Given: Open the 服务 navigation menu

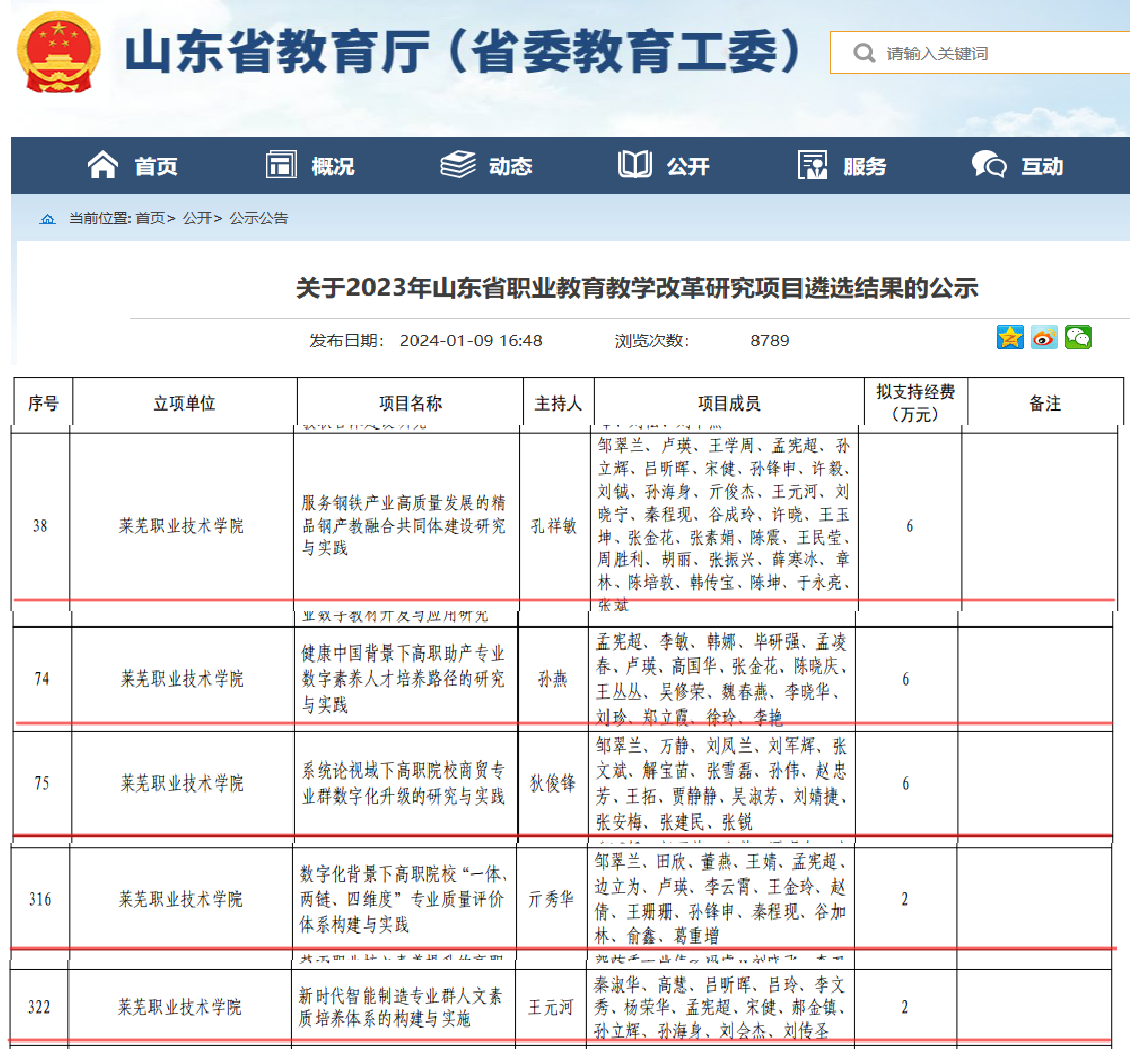Looking at the screenshot, I should pyautogui.click(x=842, y=166).
